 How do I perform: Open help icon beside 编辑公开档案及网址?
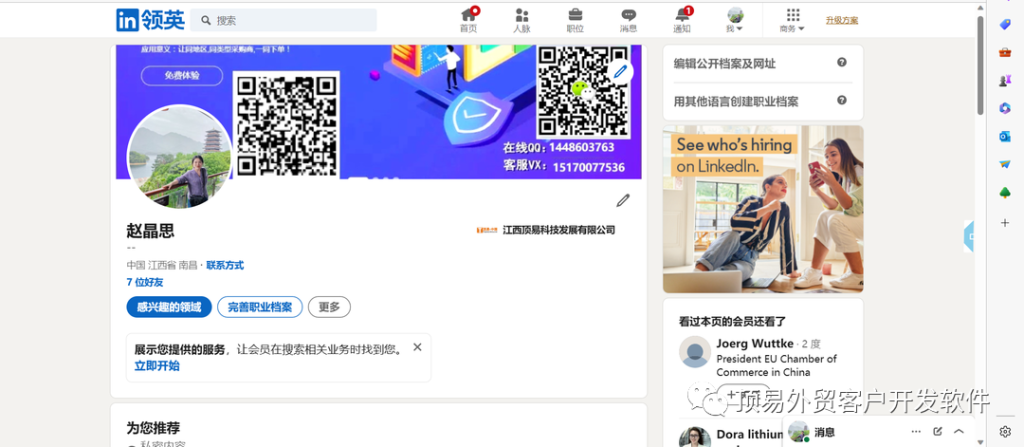pos(842,63)
